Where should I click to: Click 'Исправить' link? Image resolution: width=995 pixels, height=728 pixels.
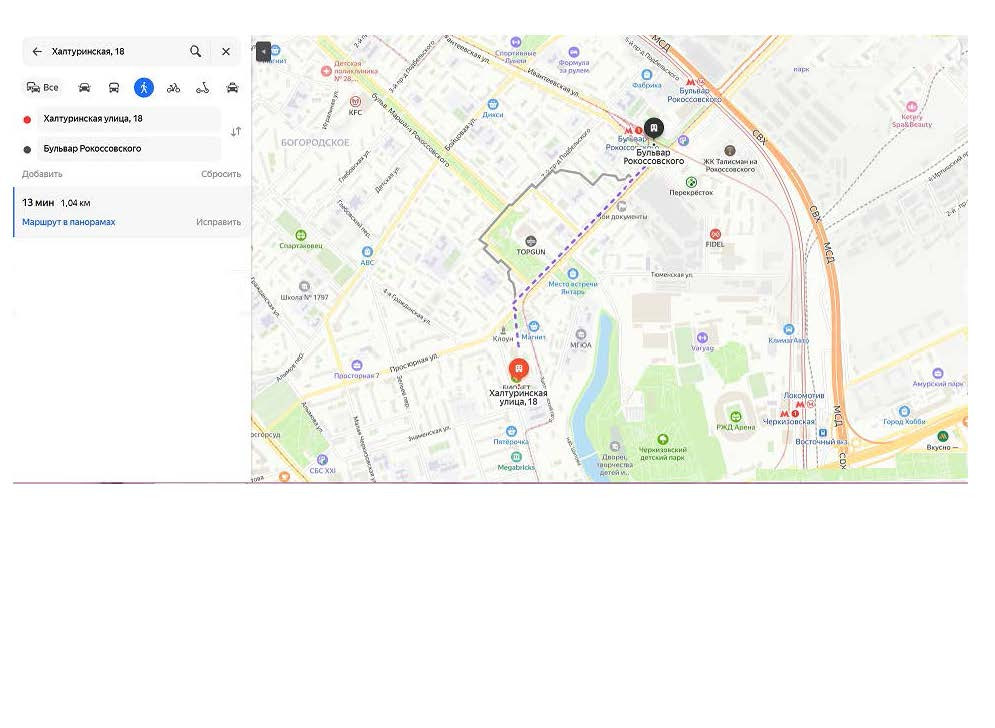pyautogui.click(x=218, y=222)
